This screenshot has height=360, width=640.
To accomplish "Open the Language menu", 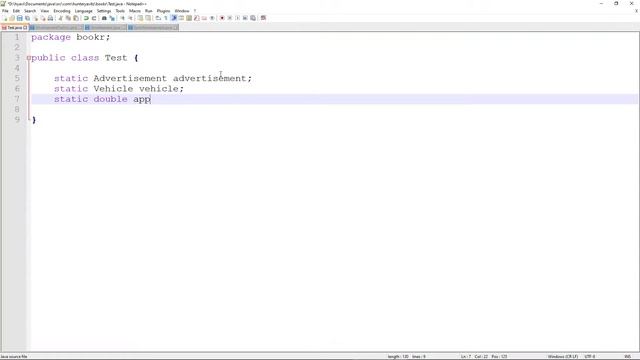I will click(83, 11).
